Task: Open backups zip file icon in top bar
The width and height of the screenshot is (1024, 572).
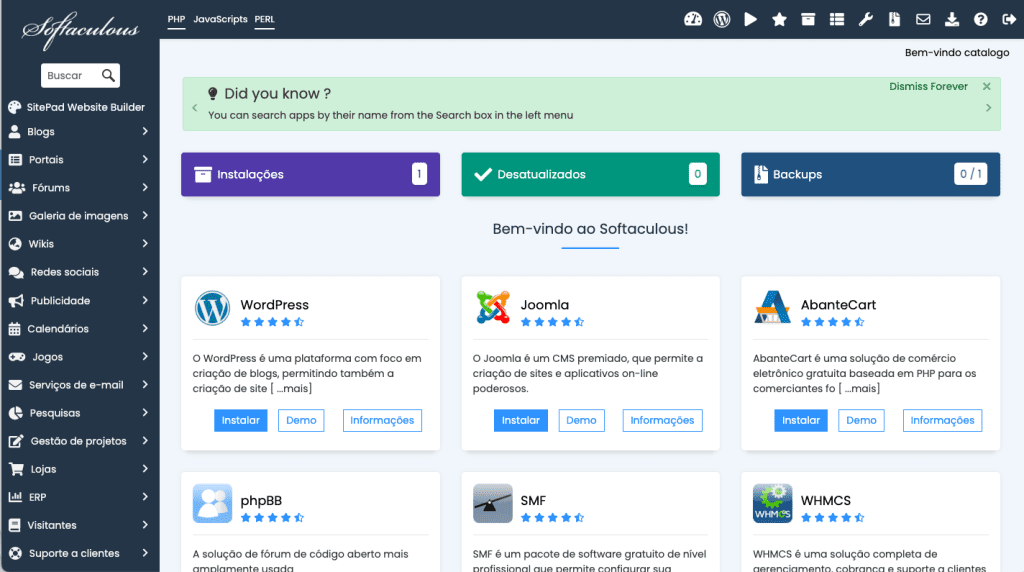Action: pos(894,19)
